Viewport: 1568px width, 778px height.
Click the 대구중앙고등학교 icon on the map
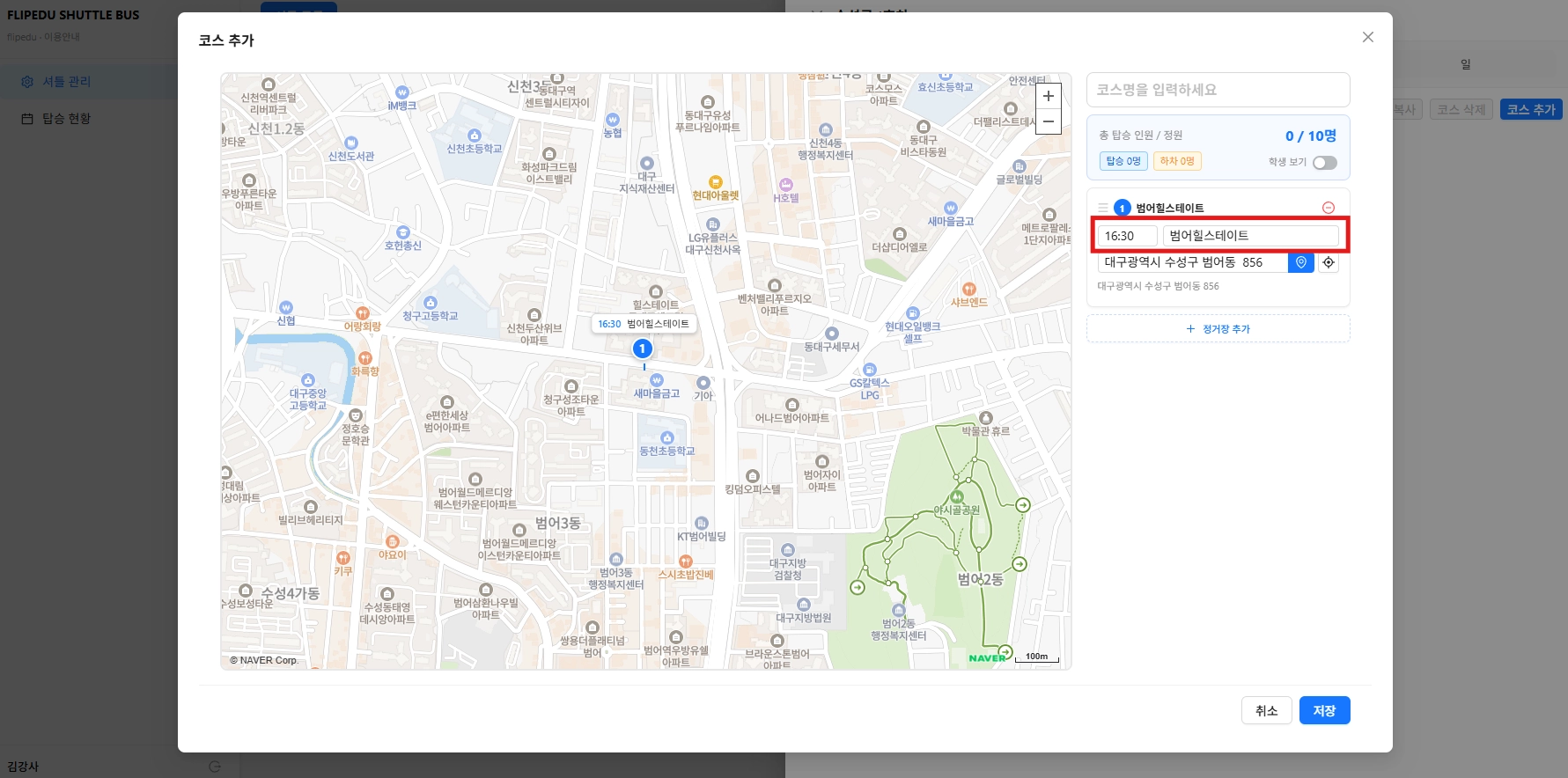point(308,380)
